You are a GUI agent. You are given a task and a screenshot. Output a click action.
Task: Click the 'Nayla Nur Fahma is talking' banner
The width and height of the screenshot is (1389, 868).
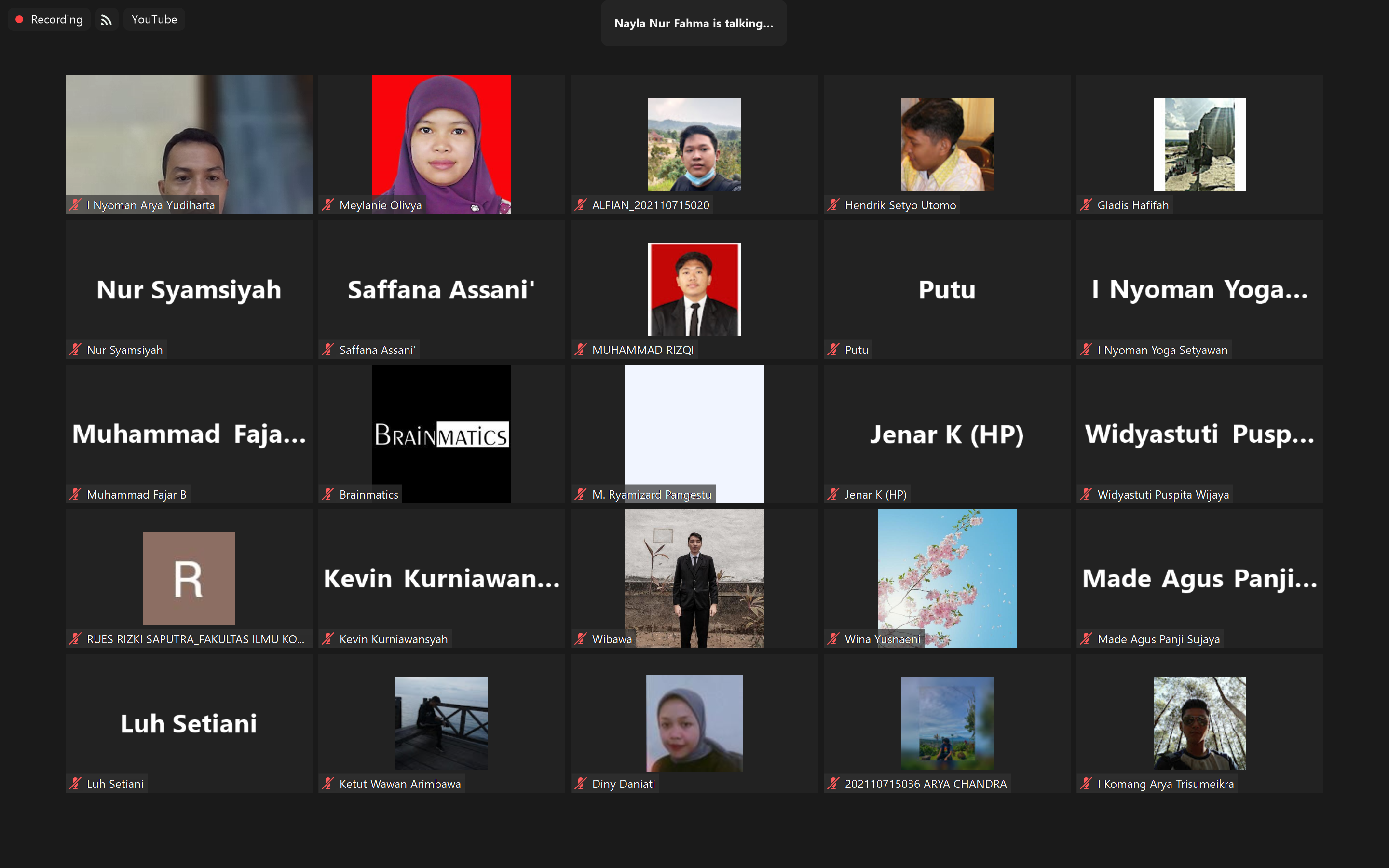pos(694,24)
